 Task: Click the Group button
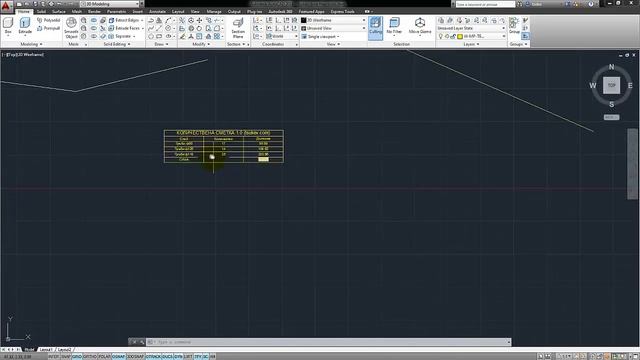(x=514, y=25)
